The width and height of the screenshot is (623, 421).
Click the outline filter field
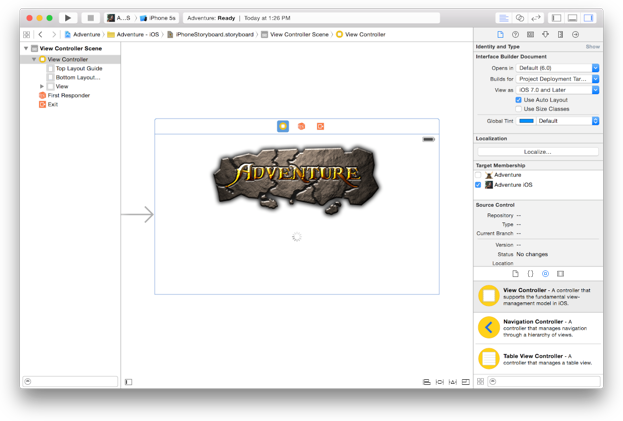pyautogui.click(x=70, y=381)
